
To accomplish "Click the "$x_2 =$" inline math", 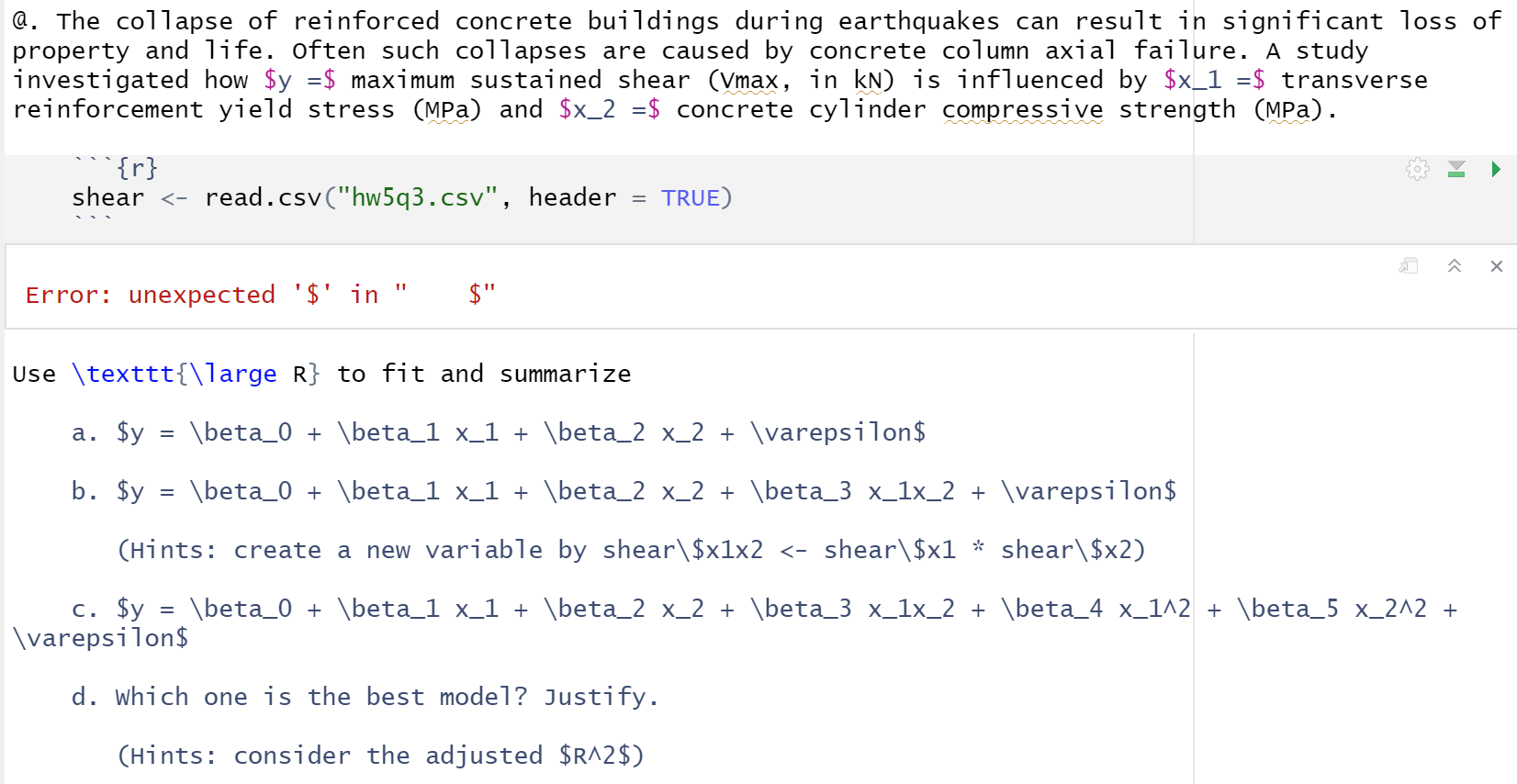I will coord(609,110).
